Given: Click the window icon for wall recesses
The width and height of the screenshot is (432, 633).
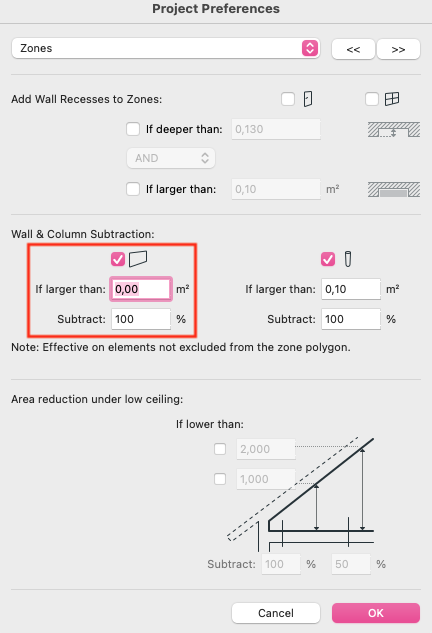Looking at the screenshot, I should [392, 99].
